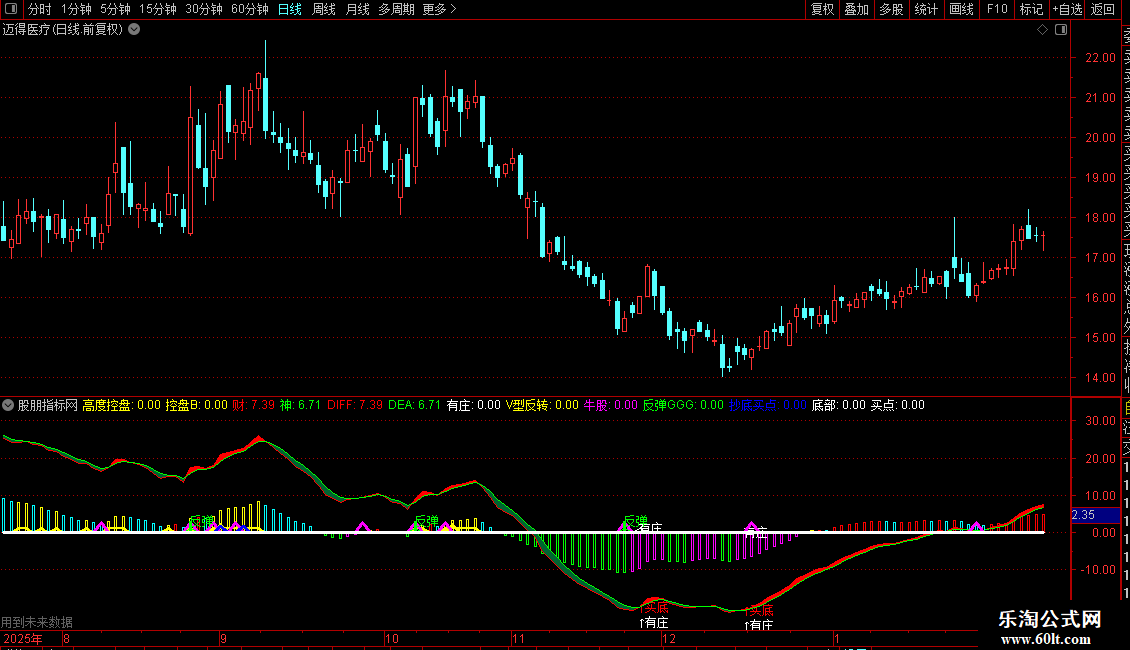Toggle the left sidebar panel icon
The image size is (1130, 650).
[x=10, y=9]
